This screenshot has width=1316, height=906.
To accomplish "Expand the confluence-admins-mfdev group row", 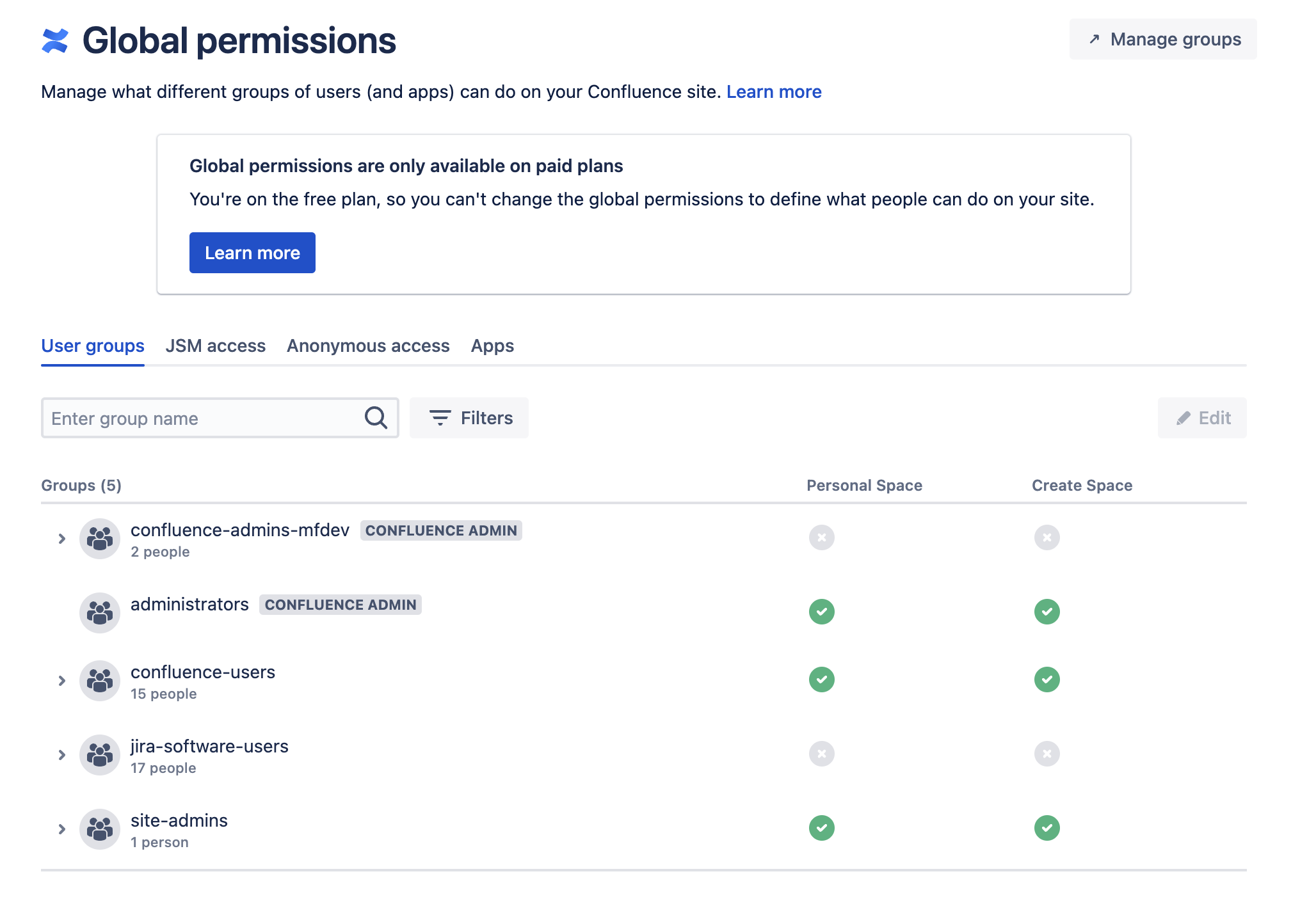I will 62,539.
